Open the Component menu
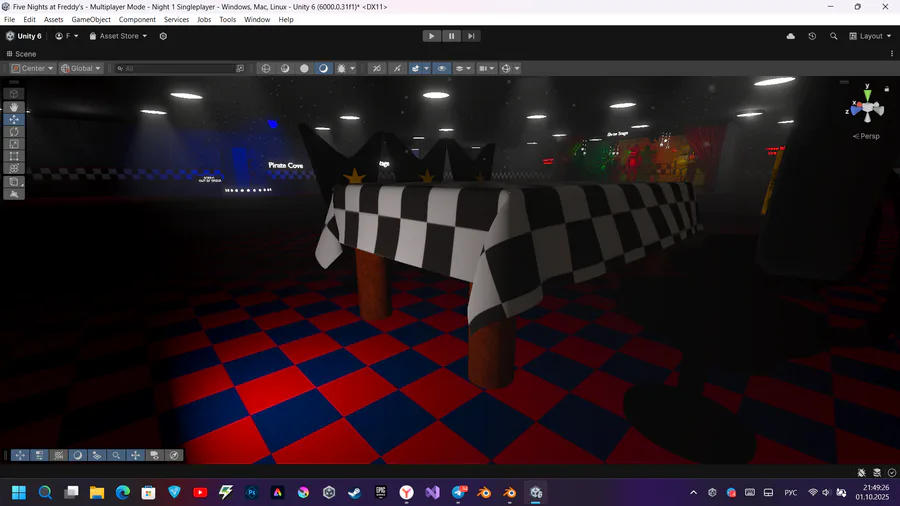 [137, 20]
